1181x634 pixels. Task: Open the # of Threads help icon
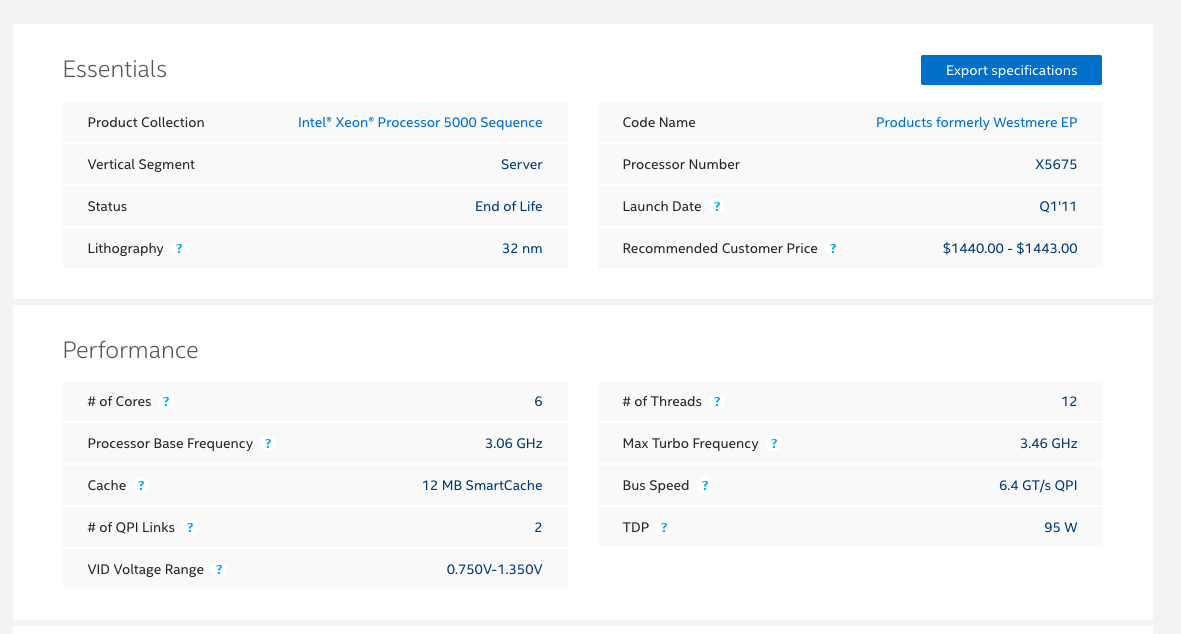click(717, 401)
